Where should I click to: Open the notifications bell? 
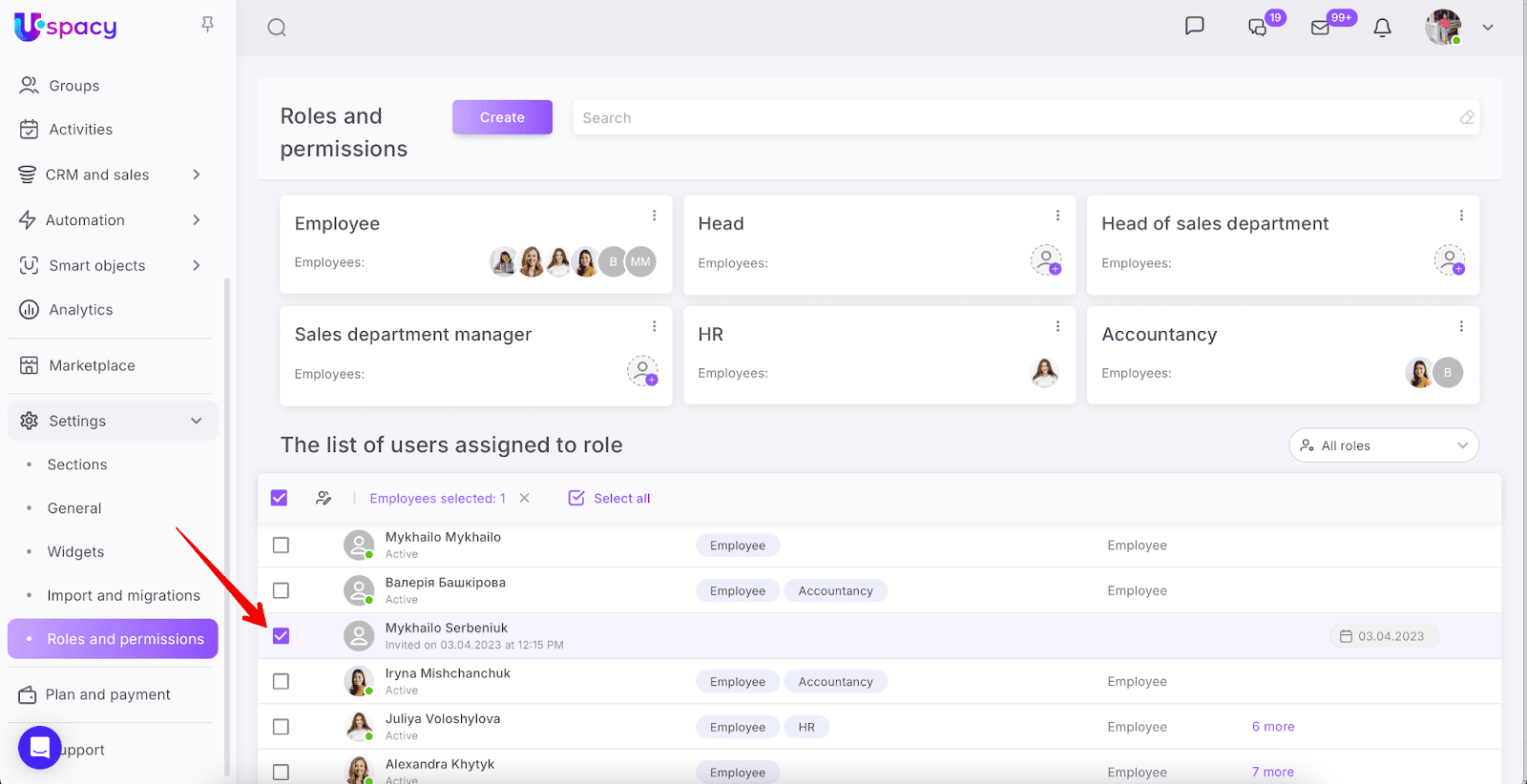1382,28
